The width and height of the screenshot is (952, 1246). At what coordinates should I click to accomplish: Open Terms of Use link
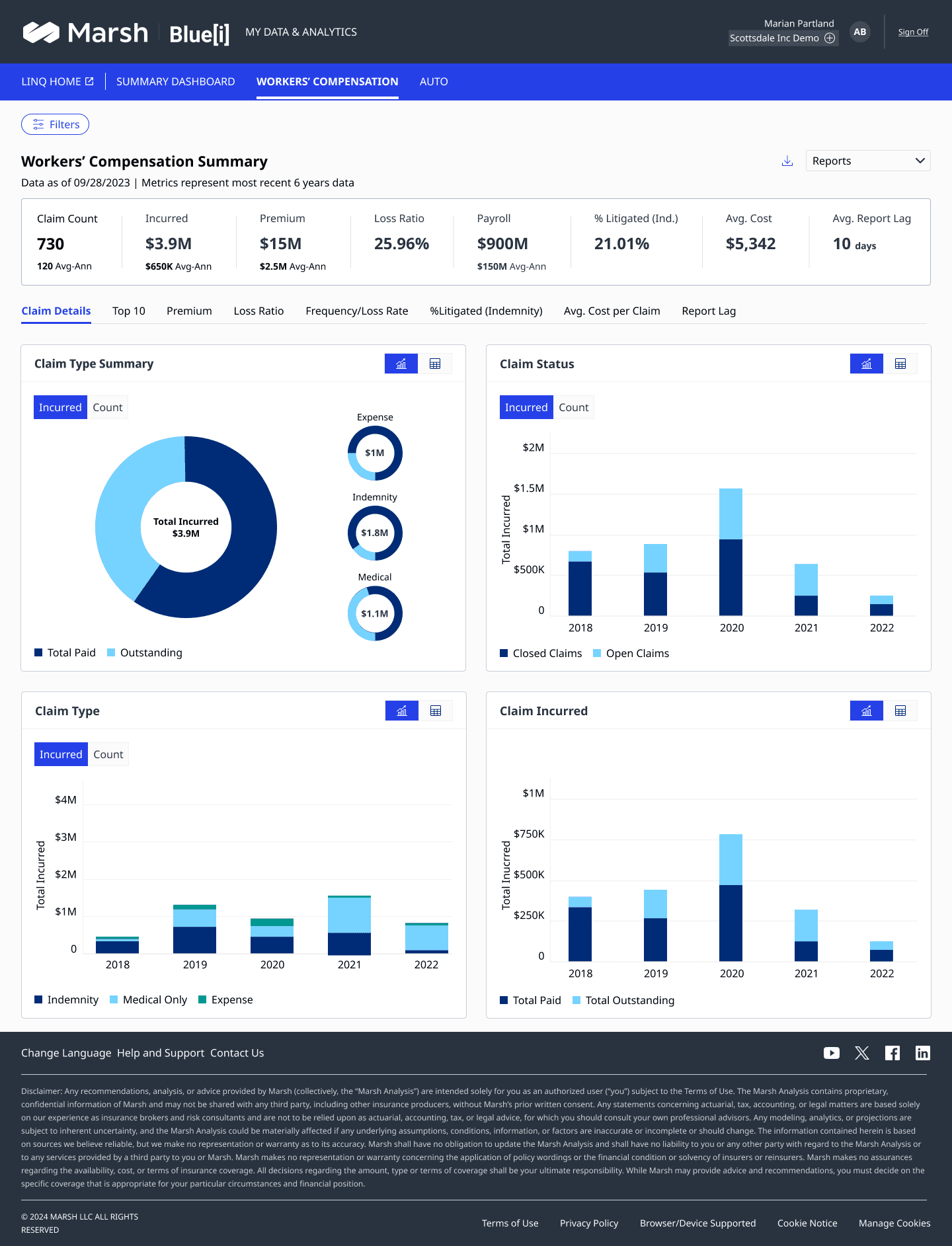coord(510,1223)
